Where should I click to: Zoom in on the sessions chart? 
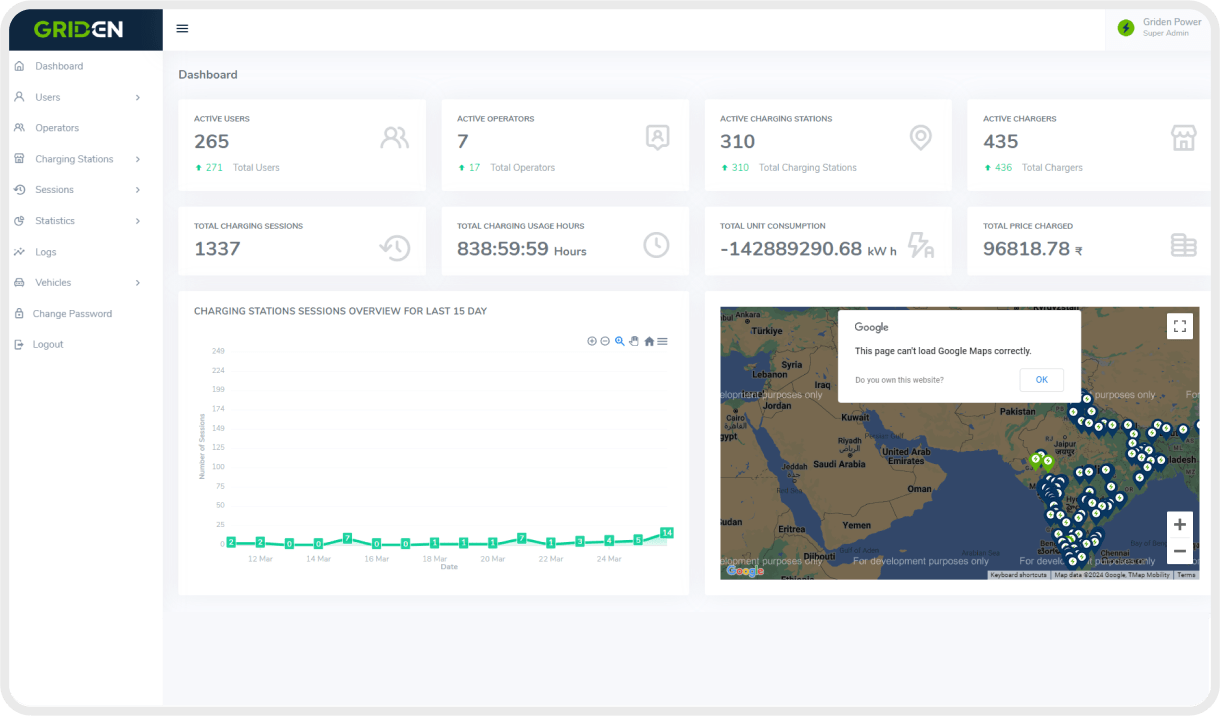click(592, 341)
